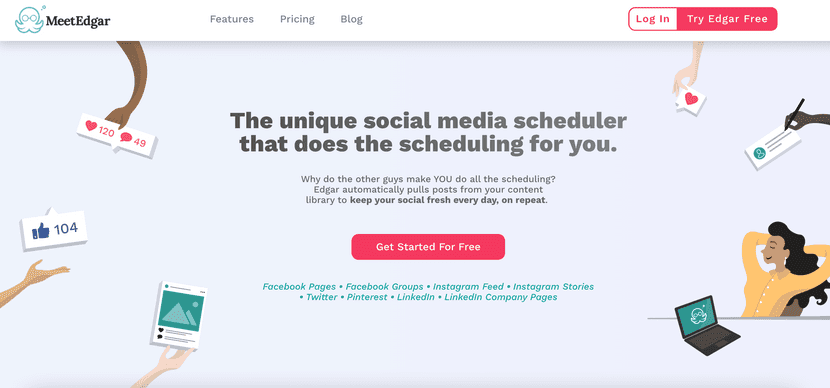The image size is (830, 388).
Task: Click the photo post card illustration
Action: (x=181, y=315)
